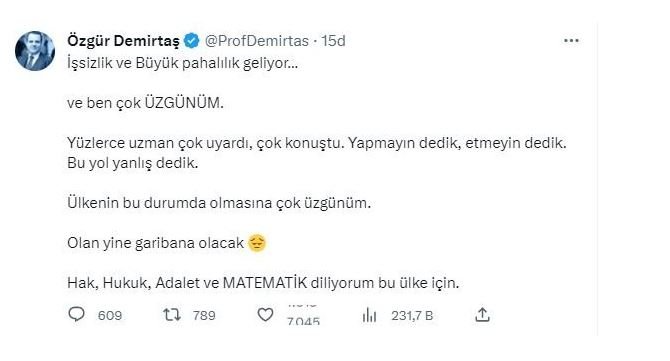Click the 609 replies count
This screenshot has height=361, width=670.
(110, 316)
